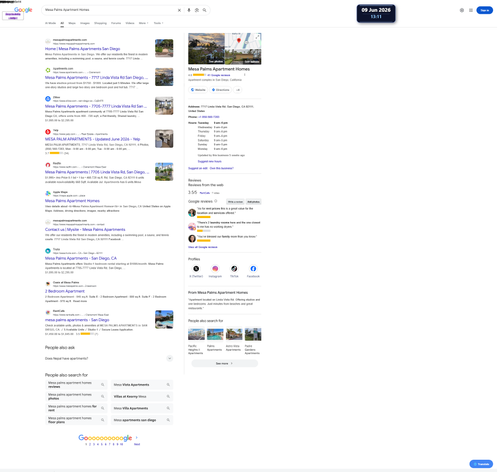
Task: Open the Instagram profile icon
Action: [216, 270]
